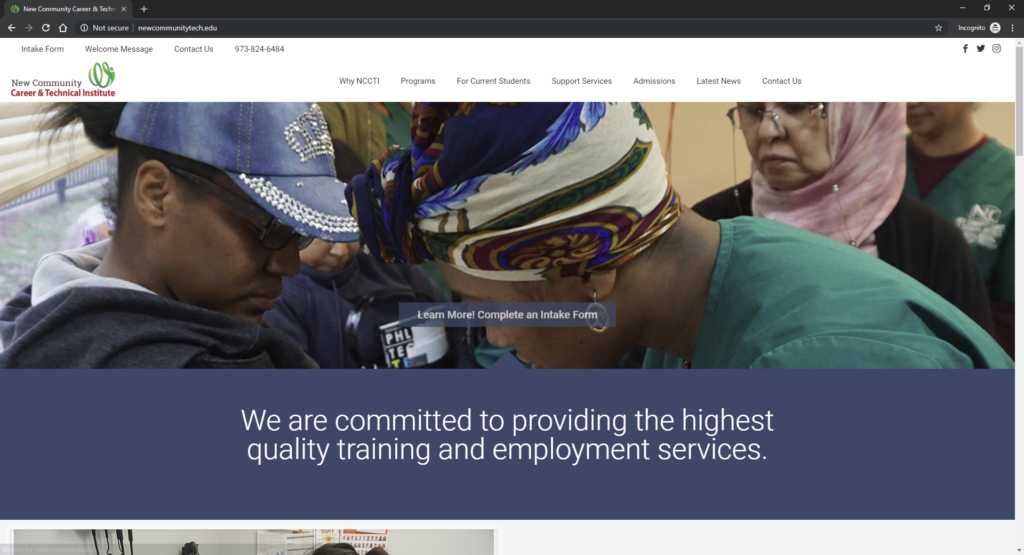The width and height of the screenshot is (1024, 555).
Task: Click the New Community logo
Action: pos(63,80)
